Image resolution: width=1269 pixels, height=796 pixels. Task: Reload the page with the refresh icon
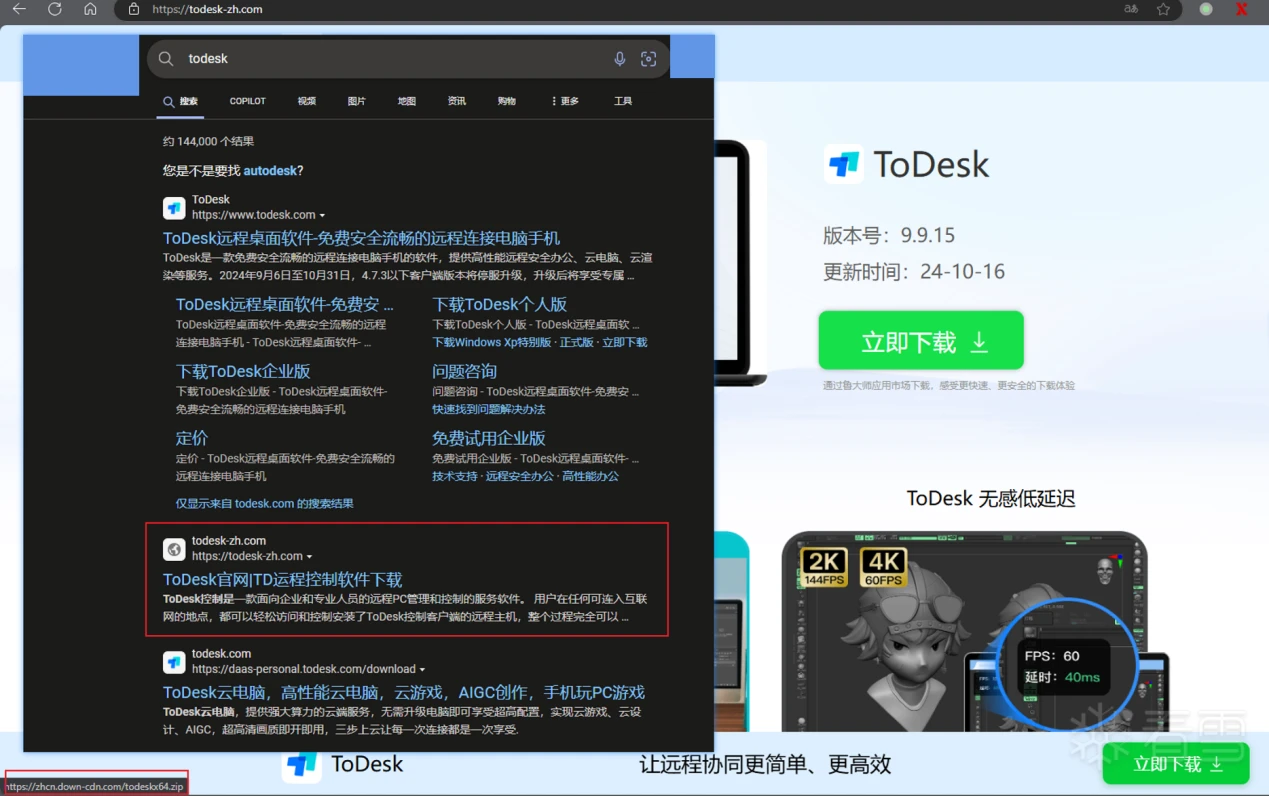[55, 9]
